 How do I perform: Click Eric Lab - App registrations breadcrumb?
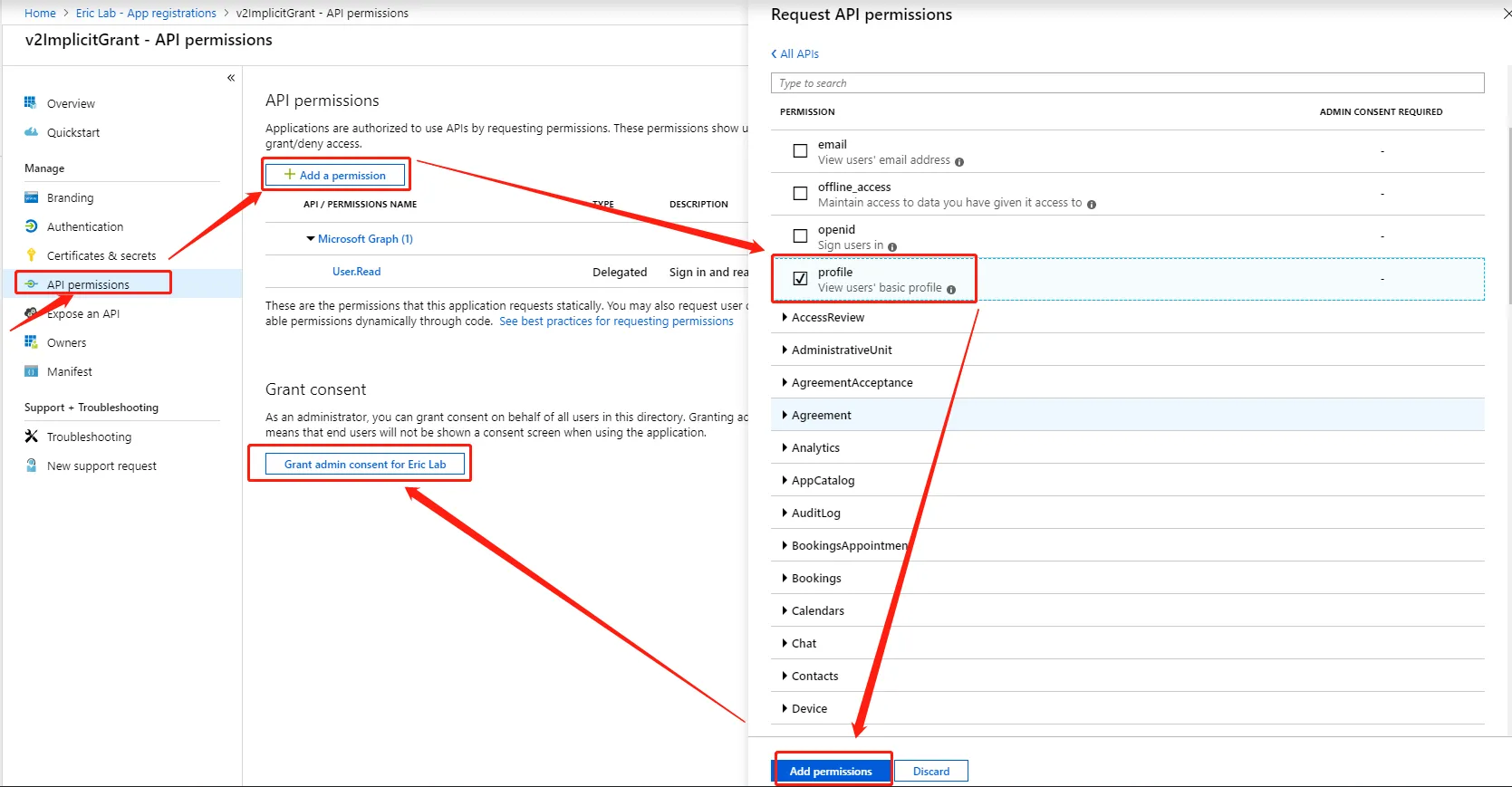pyautogui.click(x=146, y=14)
